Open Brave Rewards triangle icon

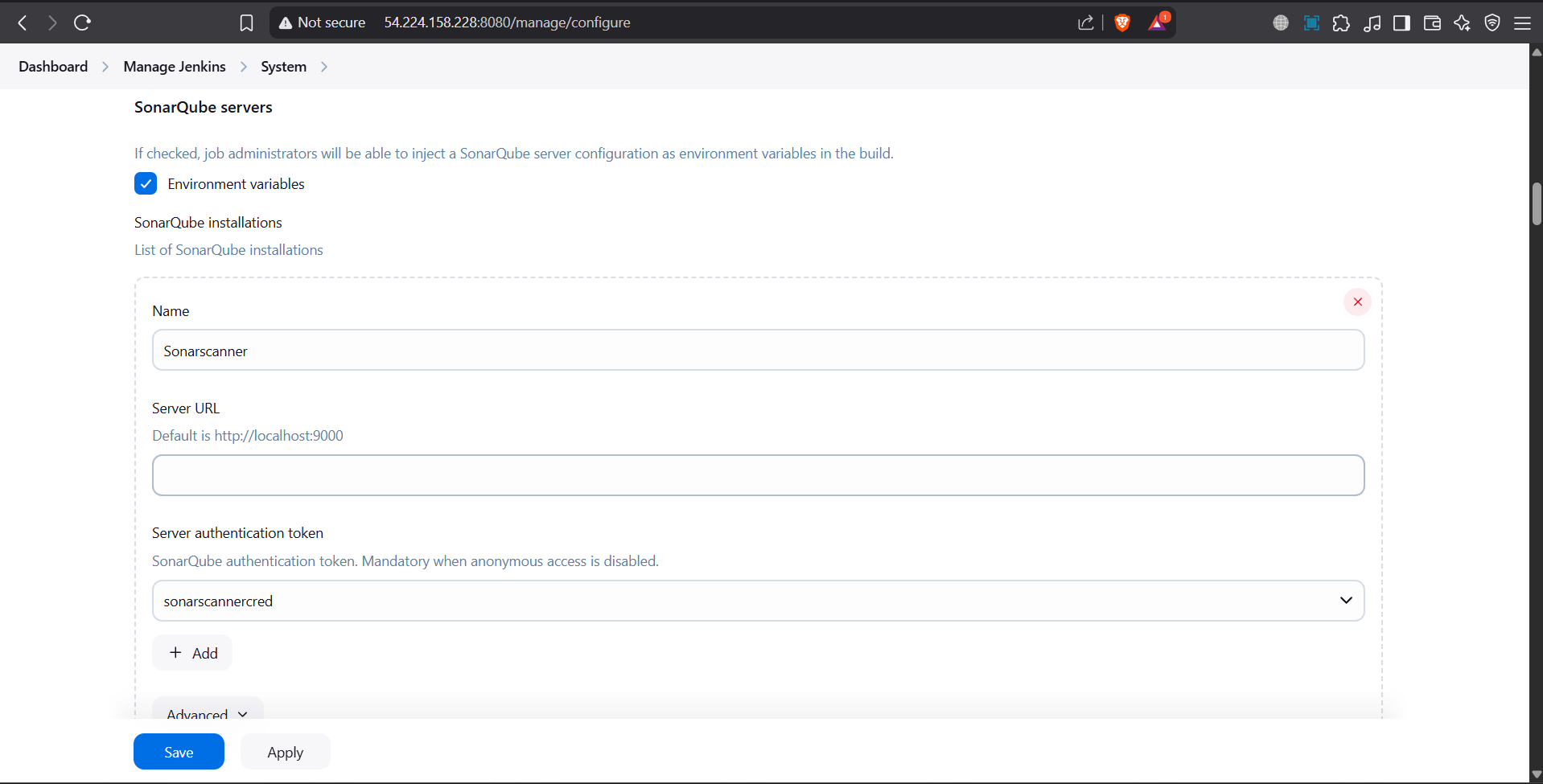click(1158, 23)
